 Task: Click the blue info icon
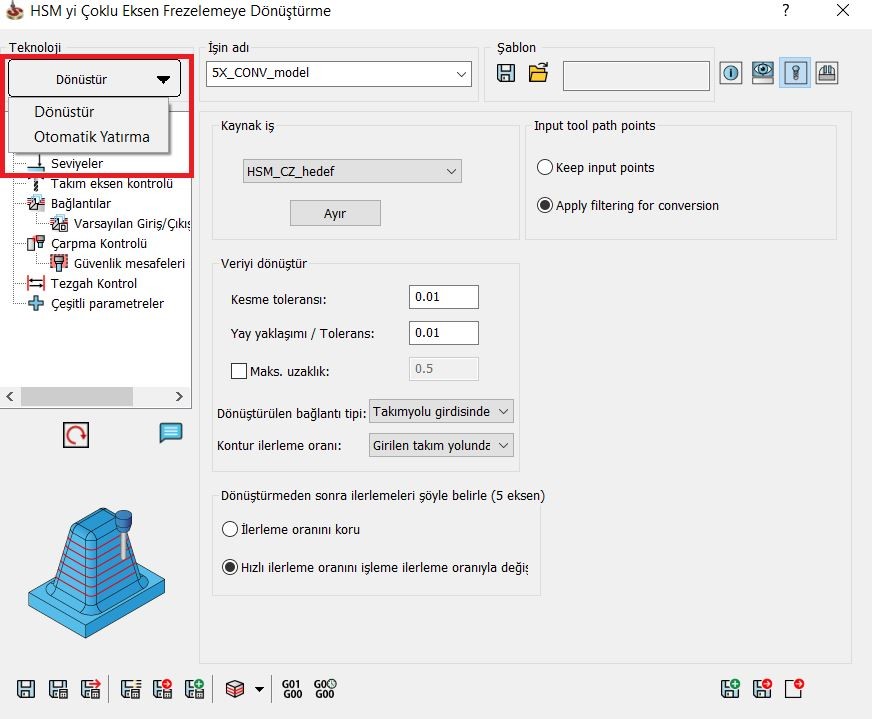pos(732,73)
